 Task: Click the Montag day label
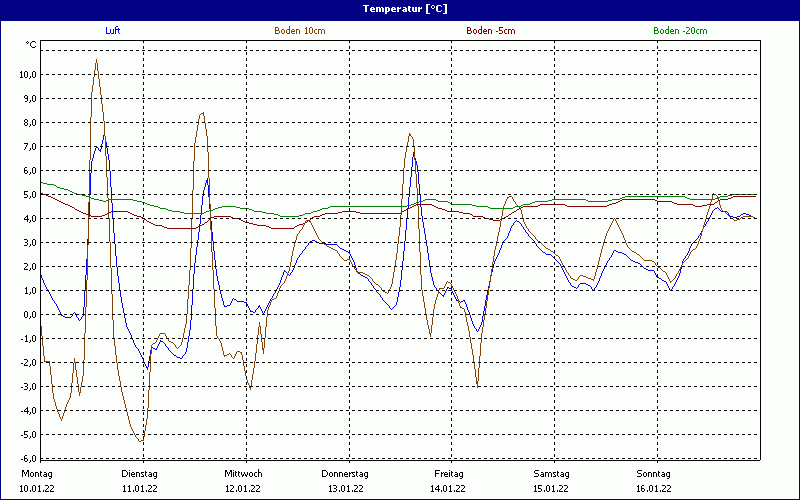click(x=35, y=473)
